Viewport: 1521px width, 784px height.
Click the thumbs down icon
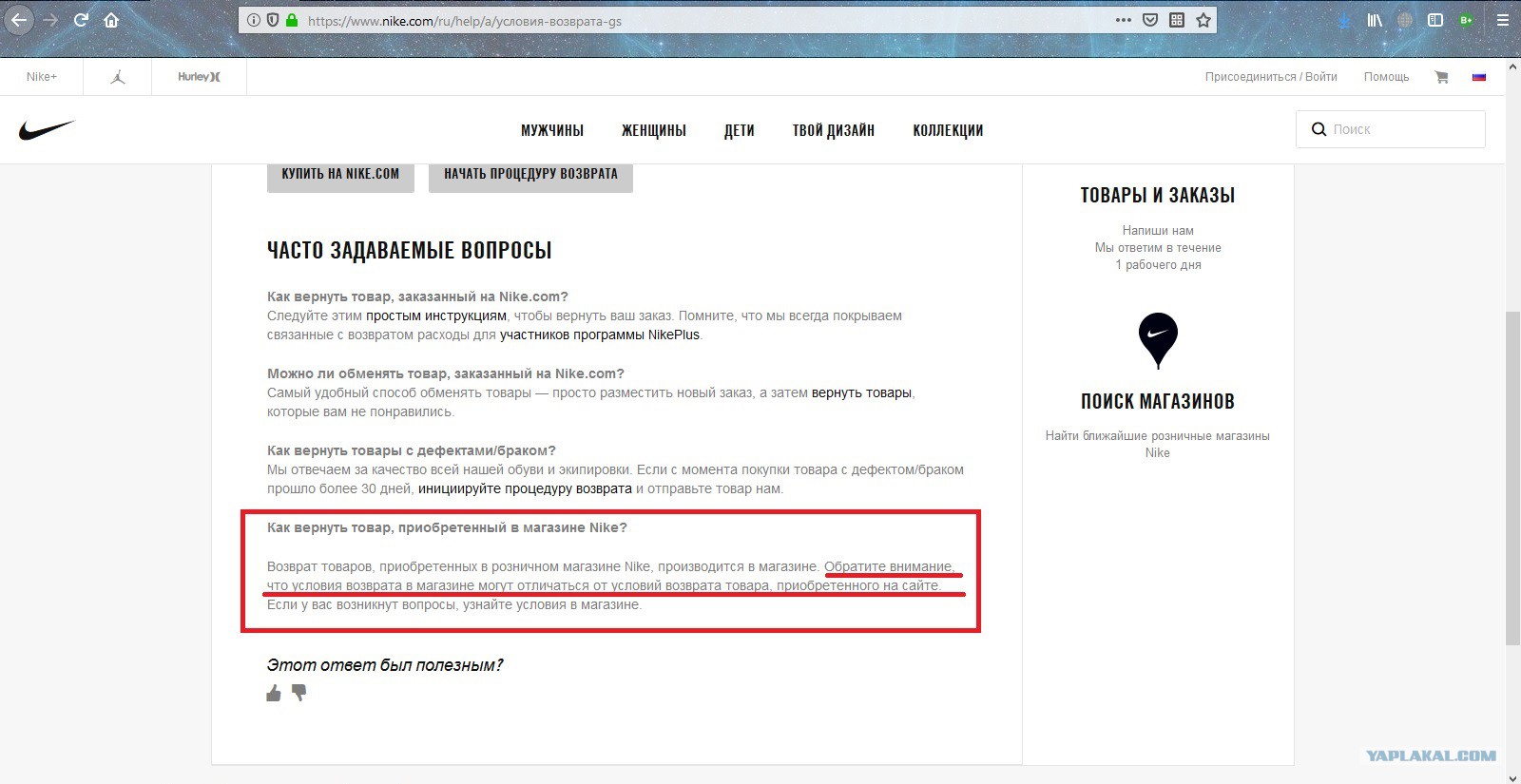point(298,693)
